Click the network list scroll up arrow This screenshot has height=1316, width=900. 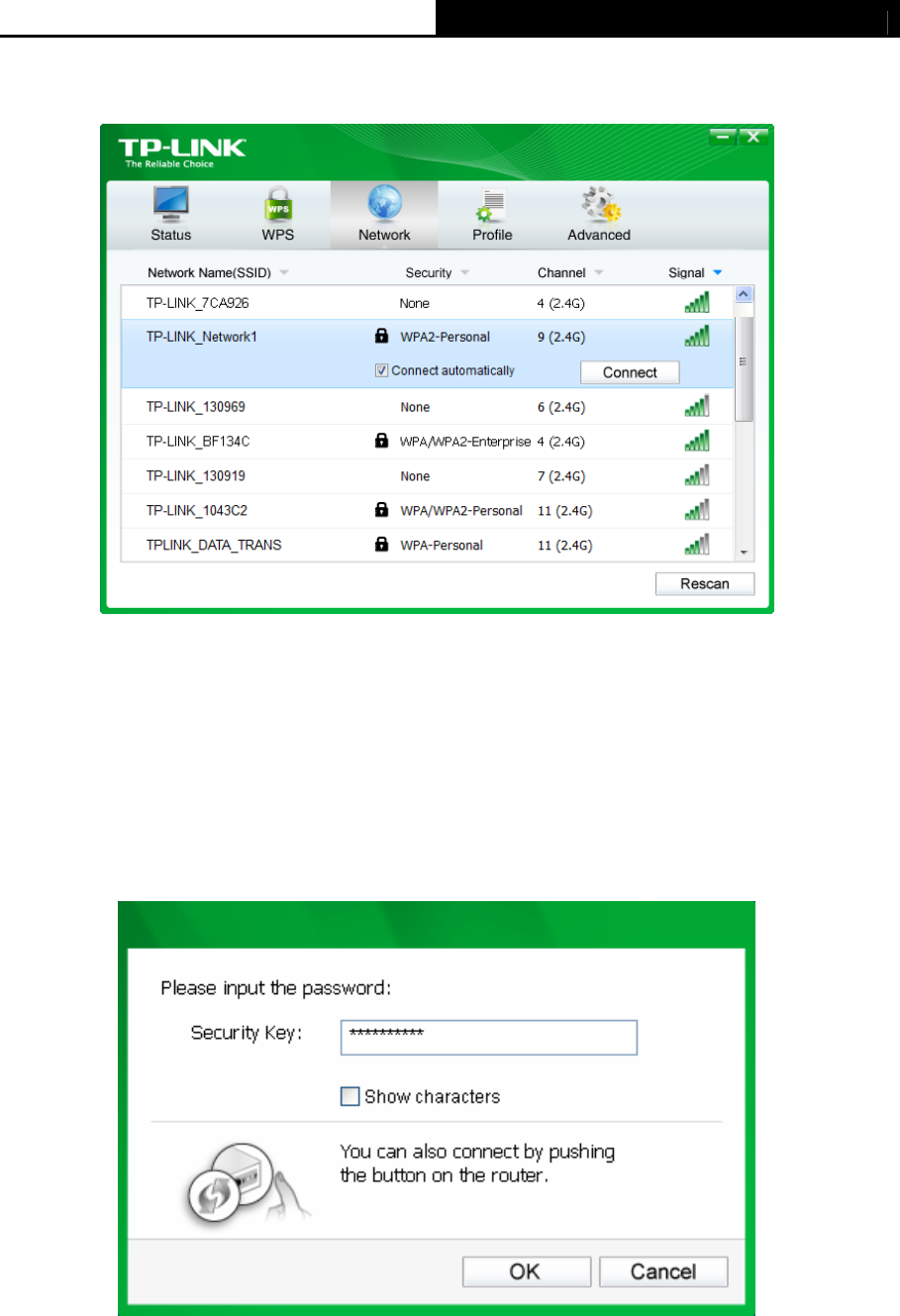click(744, 294)
